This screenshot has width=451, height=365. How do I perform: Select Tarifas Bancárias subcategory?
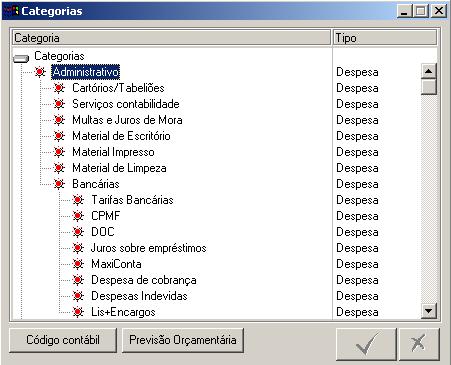click(132, 200)
